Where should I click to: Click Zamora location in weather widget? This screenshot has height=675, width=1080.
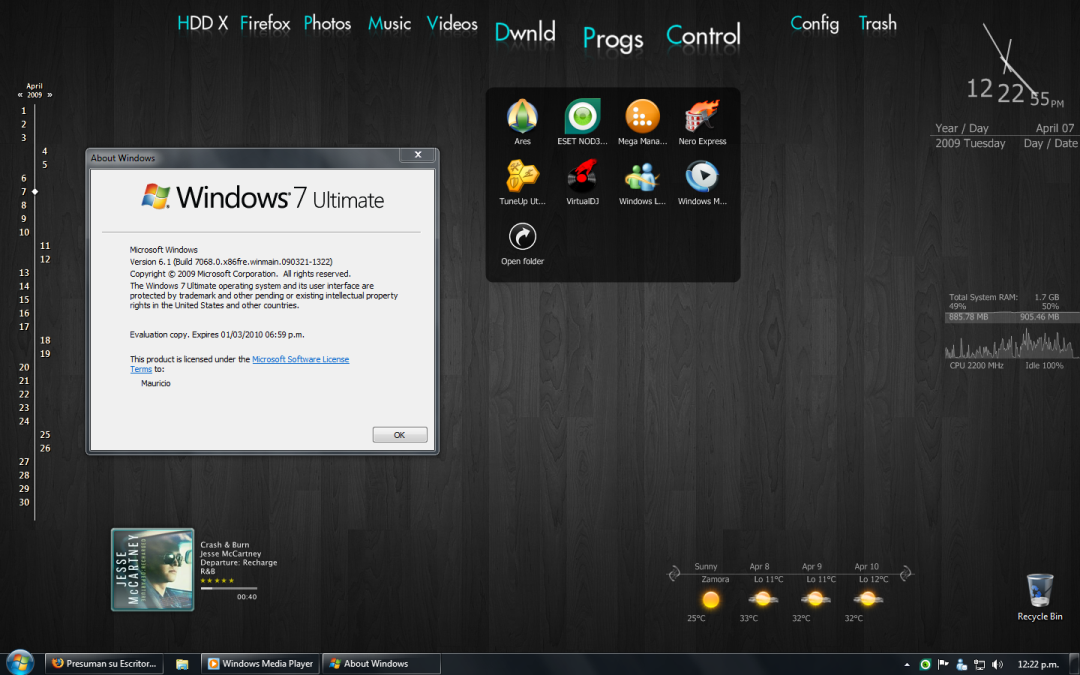click(x=715, y=579)
